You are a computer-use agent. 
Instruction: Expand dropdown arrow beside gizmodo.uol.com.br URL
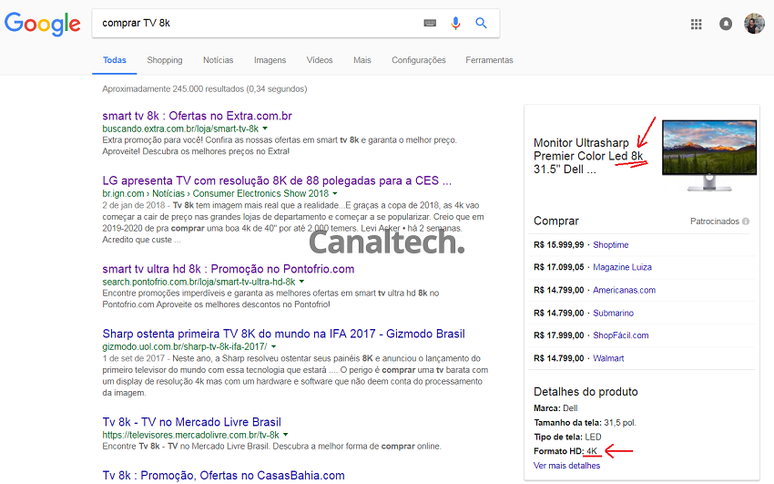point(273,346)
